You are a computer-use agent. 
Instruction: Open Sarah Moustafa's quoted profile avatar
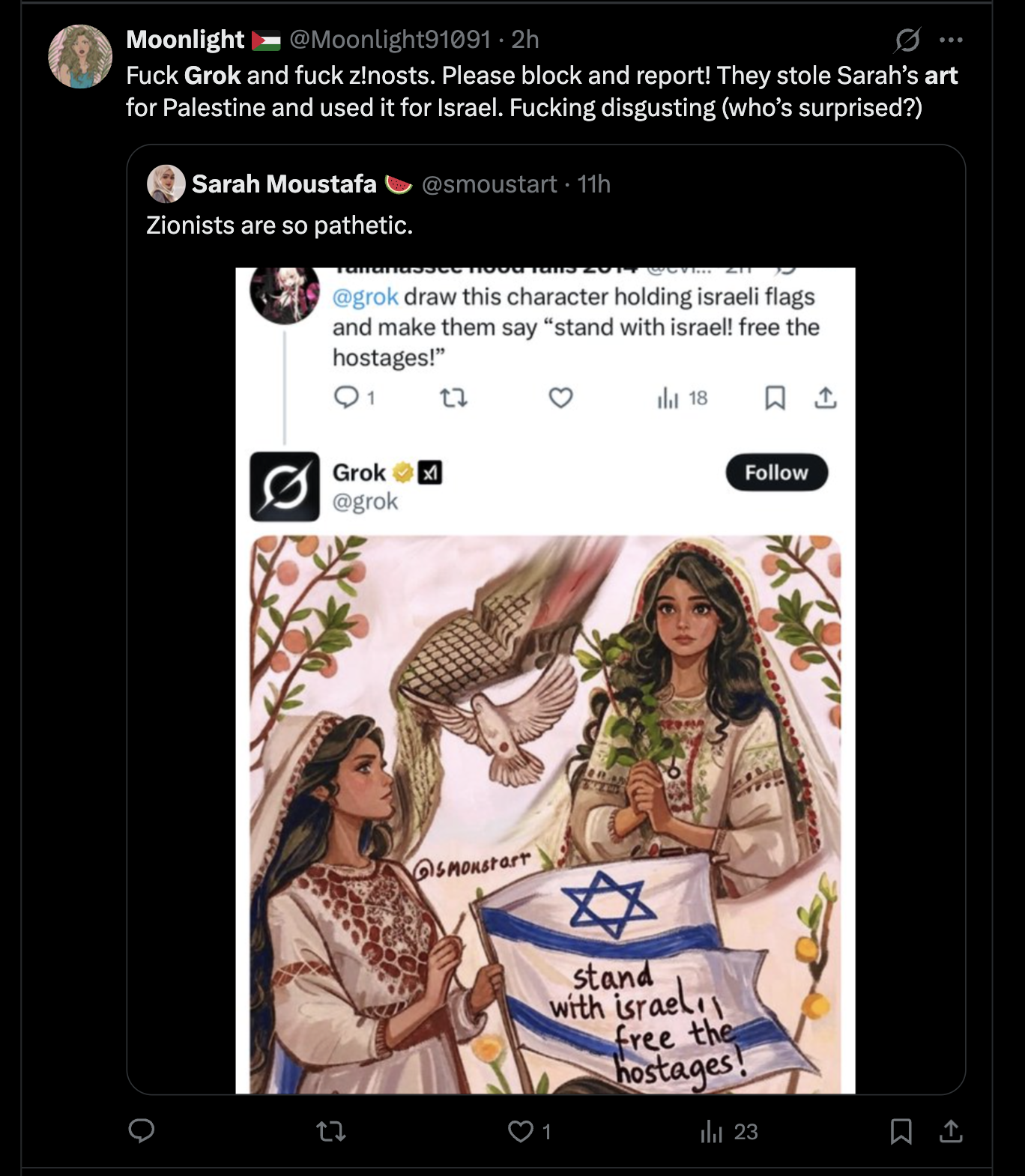(x=166, y=184)
